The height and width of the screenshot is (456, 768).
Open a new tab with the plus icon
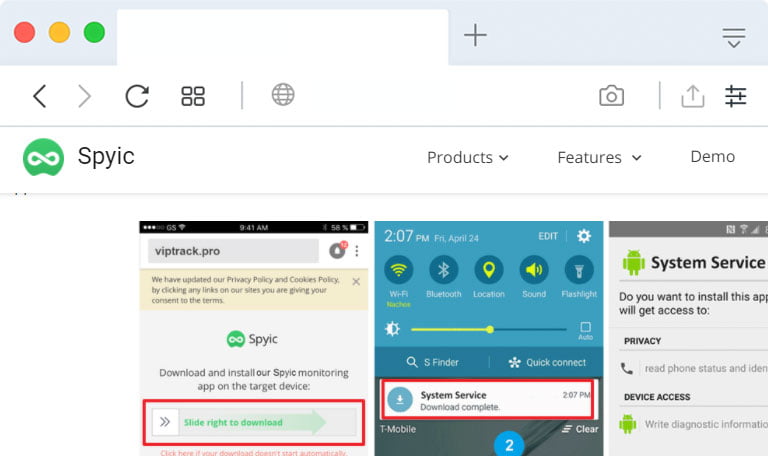pos(475,35)
